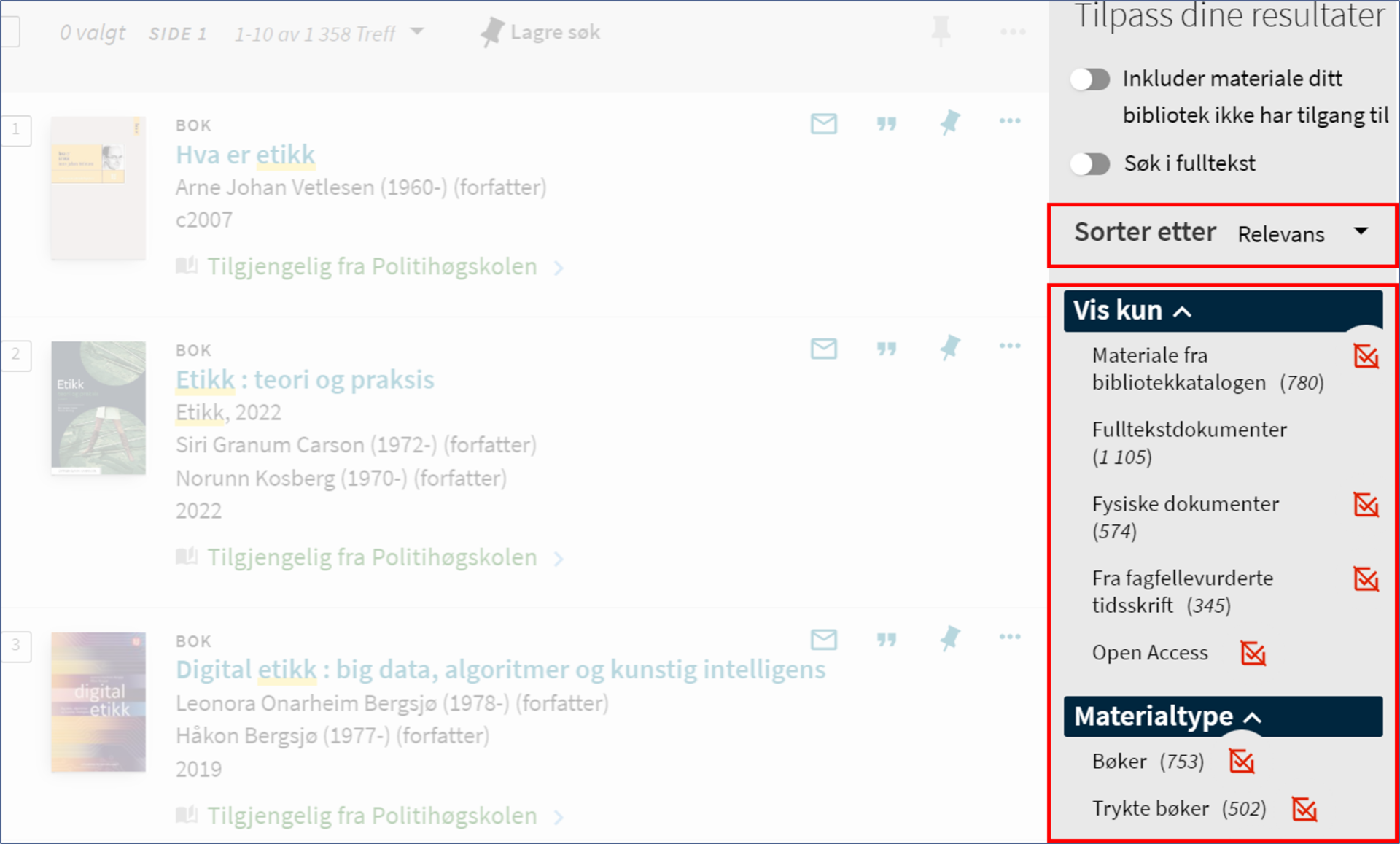This screenshot has height=844, width=1400.
Task: Open citation for 'Hva er etikk'
Action: point(886,124)
